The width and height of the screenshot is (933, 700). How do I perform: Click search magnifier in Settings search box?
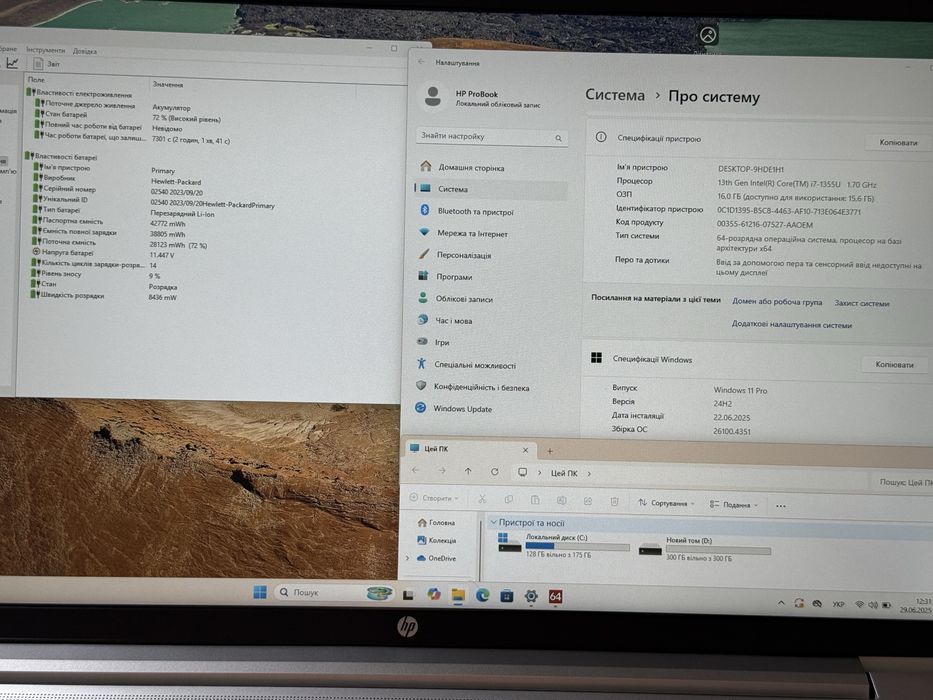click(x=558, y=138)
